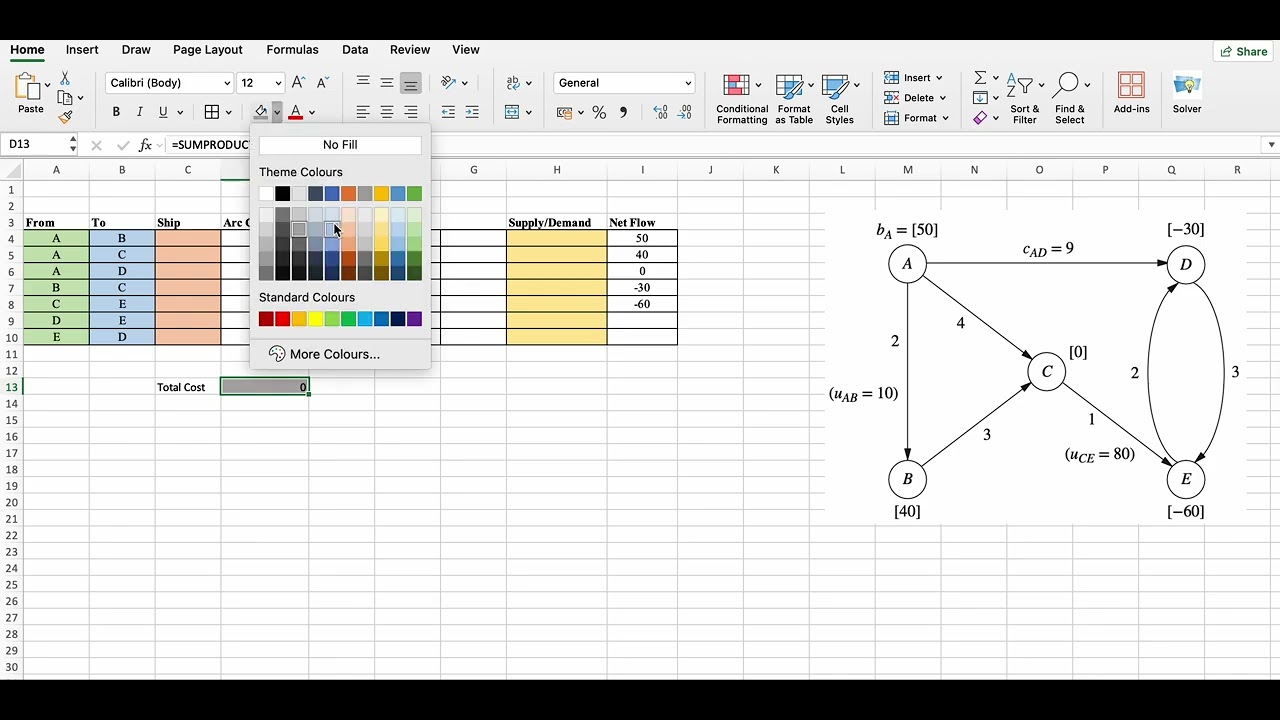Click the Fill Colour paint bucket
The image size is (1280, 720).
[x=261, y=112]
